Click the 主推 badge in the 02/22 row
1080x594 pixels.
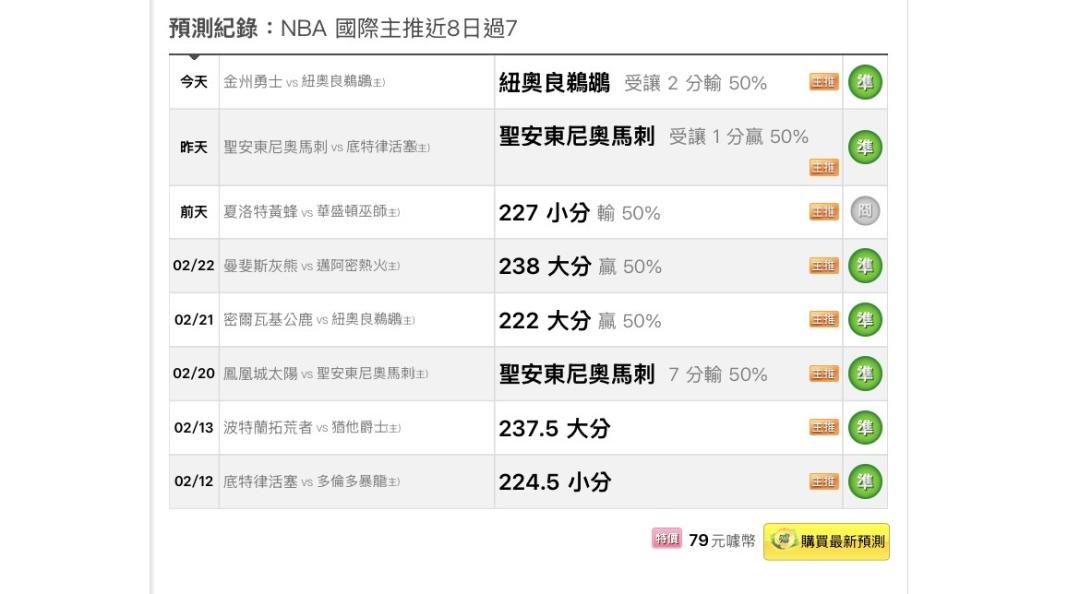point(824,266)
